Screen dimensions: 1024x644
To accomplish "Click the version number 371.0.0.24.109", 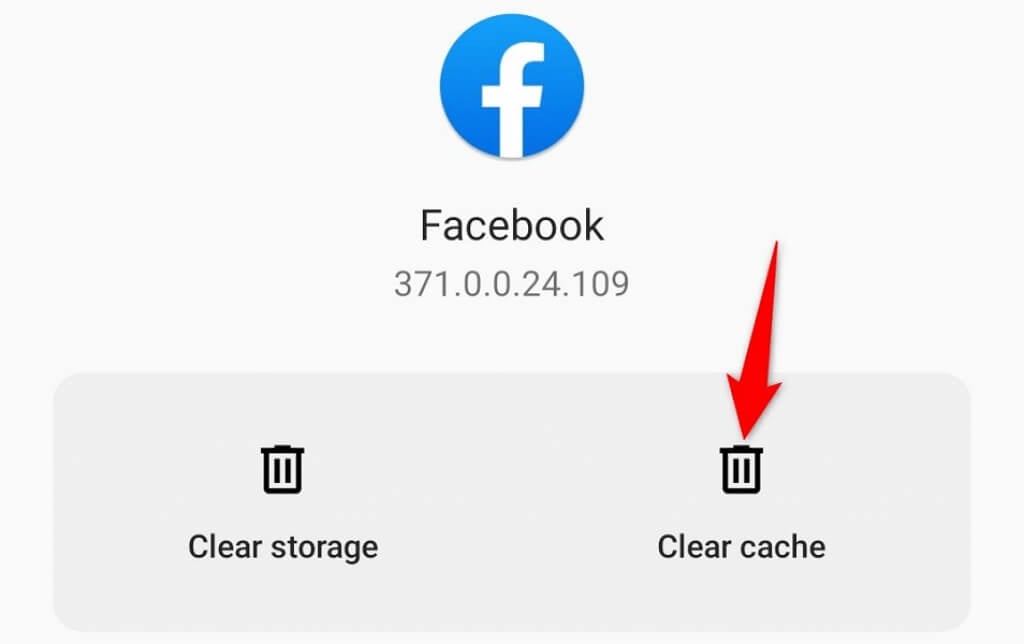I will (x=511, y=284).
